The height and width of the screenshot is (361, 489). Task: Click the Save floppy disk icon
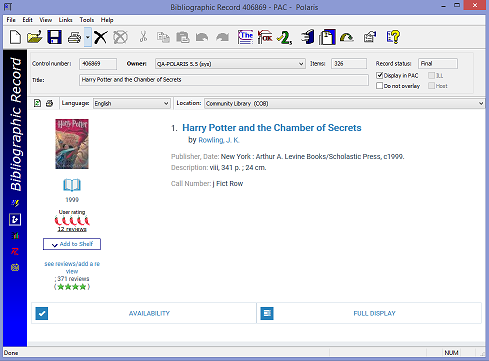pos(54,37)
